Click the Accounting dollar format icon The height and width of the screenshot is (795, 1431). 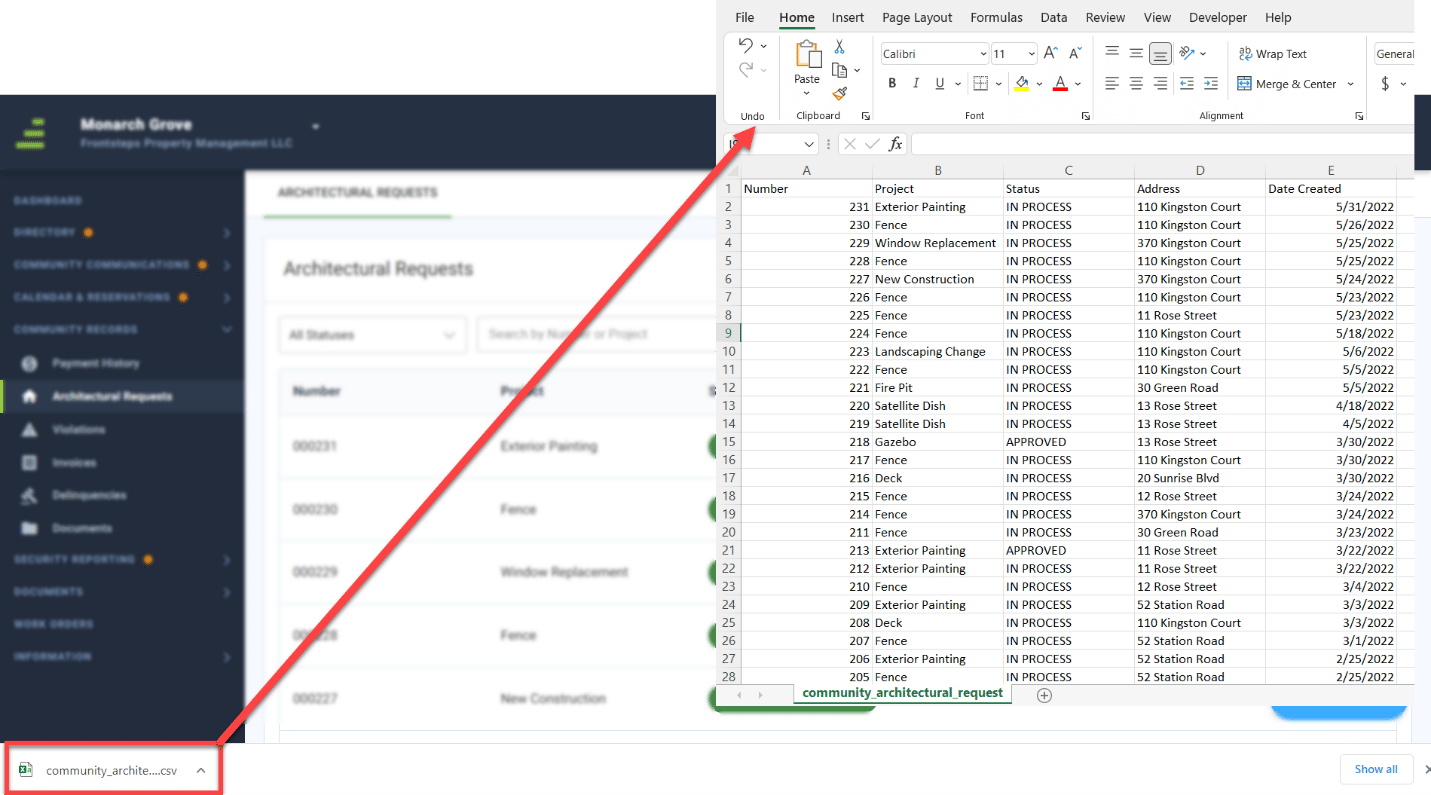pos(1385,84)
